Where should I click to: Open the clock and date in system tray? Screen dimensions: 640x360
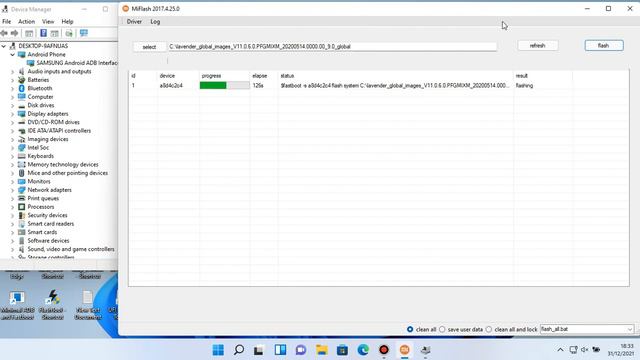tap(621, 350)
